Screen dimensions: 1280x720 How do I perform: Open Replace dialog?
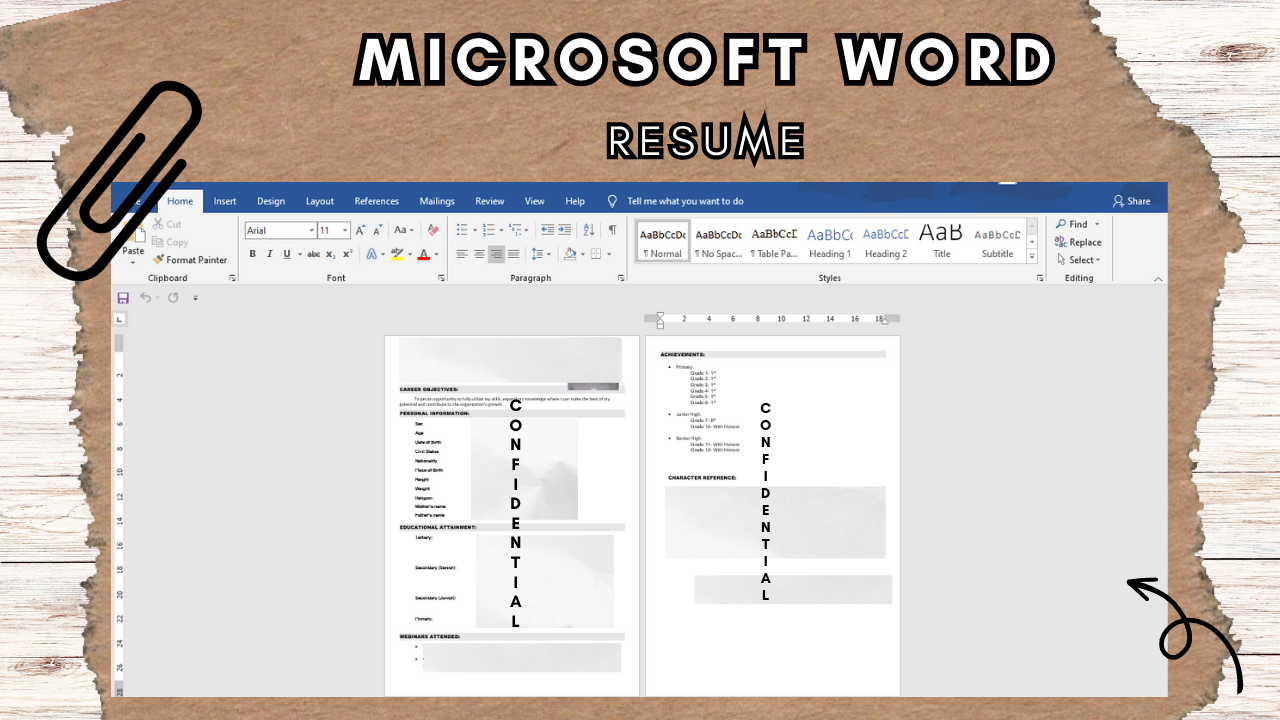(x=1078, y=242)
